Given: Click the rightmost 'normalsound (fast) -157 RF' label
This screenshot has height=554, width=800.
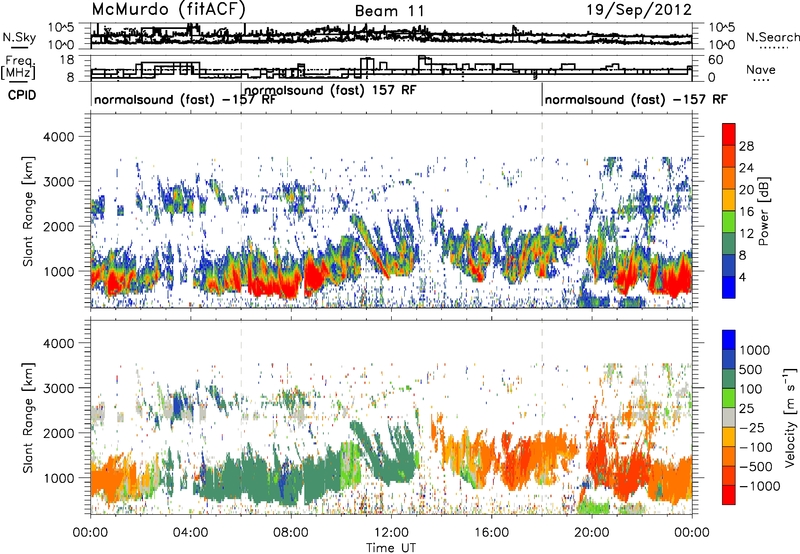Looking at the screenshot, I should (636, 99).
